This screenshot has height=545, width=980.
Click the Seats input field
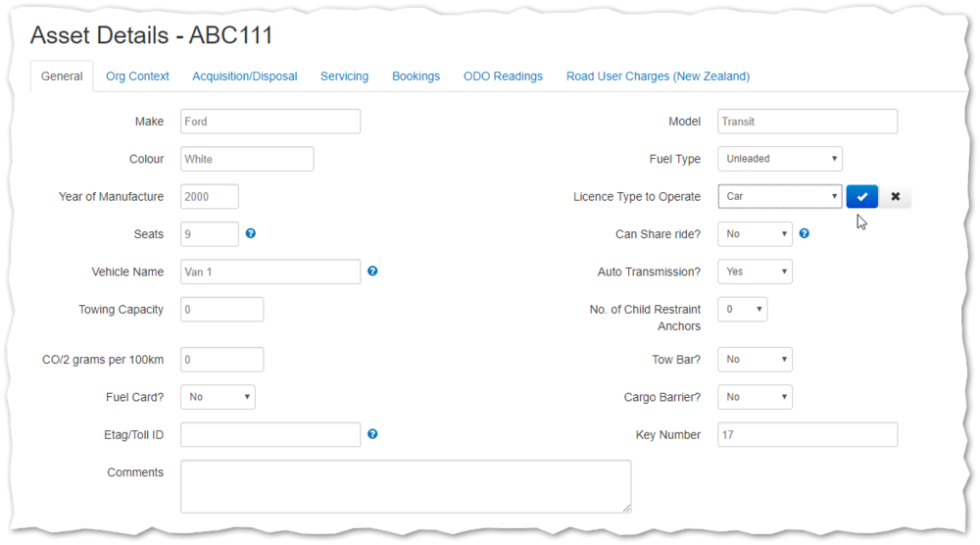point(209,234)
